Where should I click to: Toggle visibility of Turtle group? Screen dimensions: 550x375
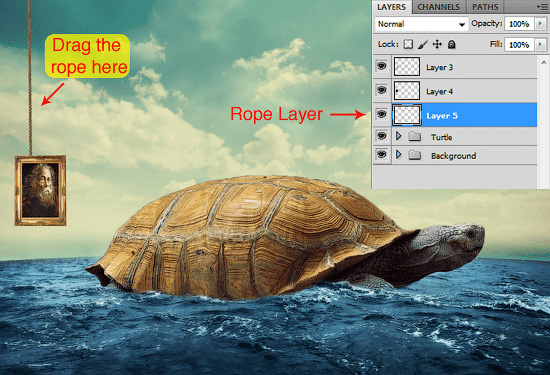(382, 135)
